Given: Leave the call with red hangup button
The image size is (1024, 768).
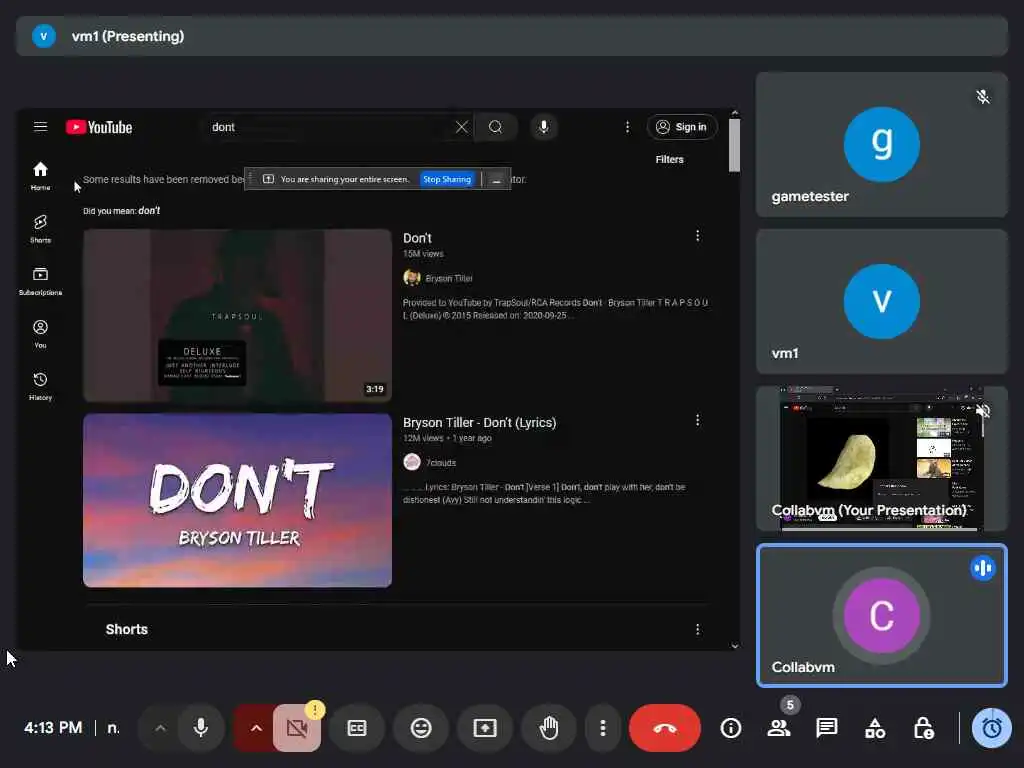Looking at the screenshot, I should (x=665, y=728).
